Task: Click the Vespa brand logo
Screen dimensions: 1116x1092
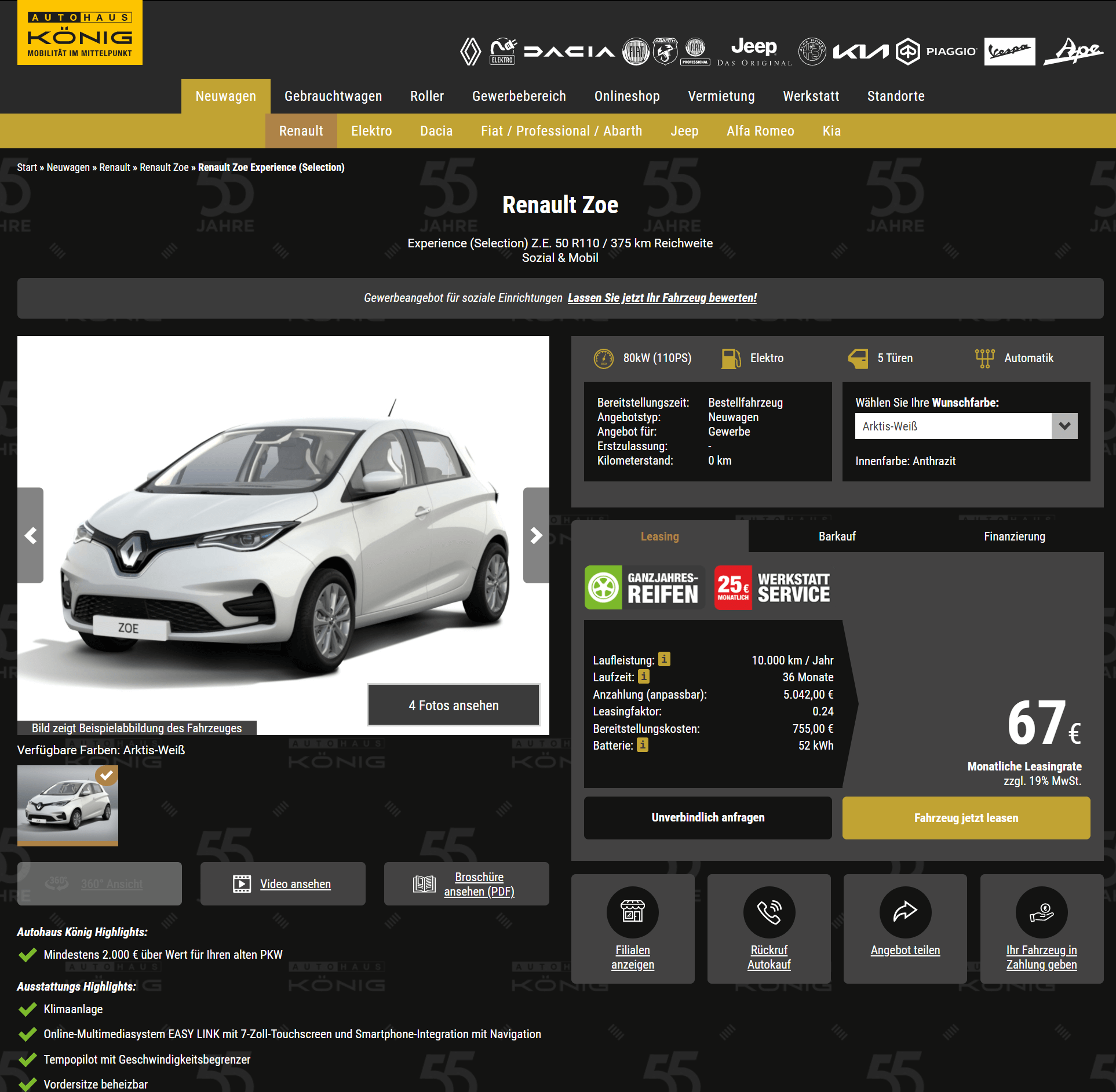Action: 1009,52
